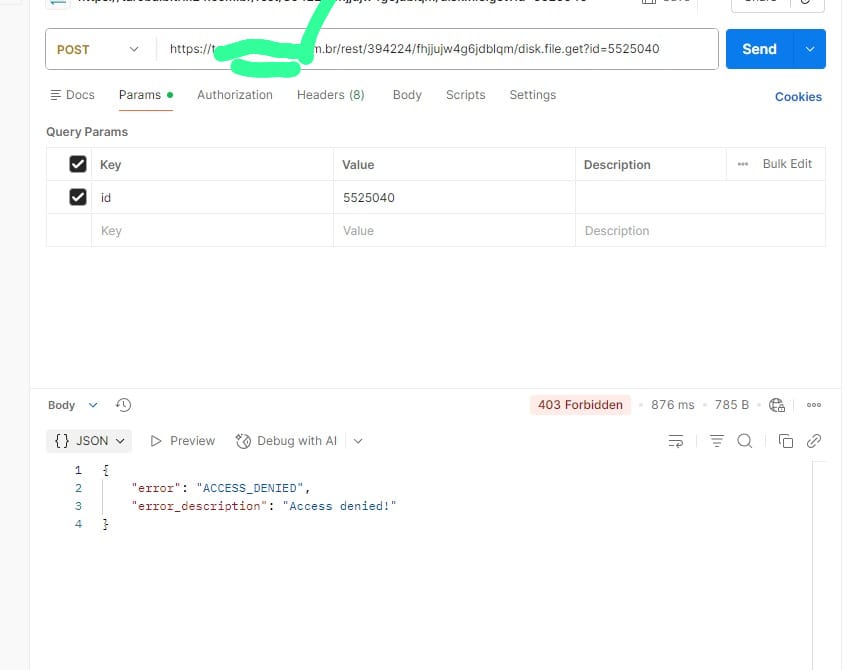Click the network info globe icon
This screenshot has width=858, height=670.
point(777,405)
